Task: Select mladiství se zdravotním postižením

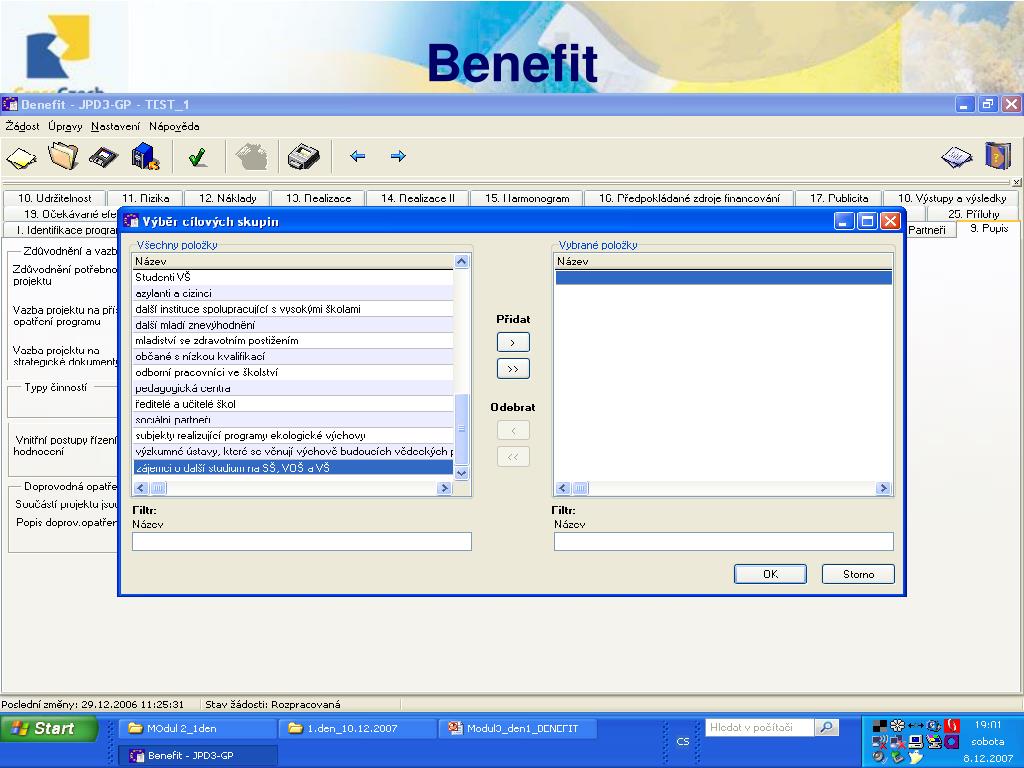Action: pyautogui.click(x=293, y=341)
